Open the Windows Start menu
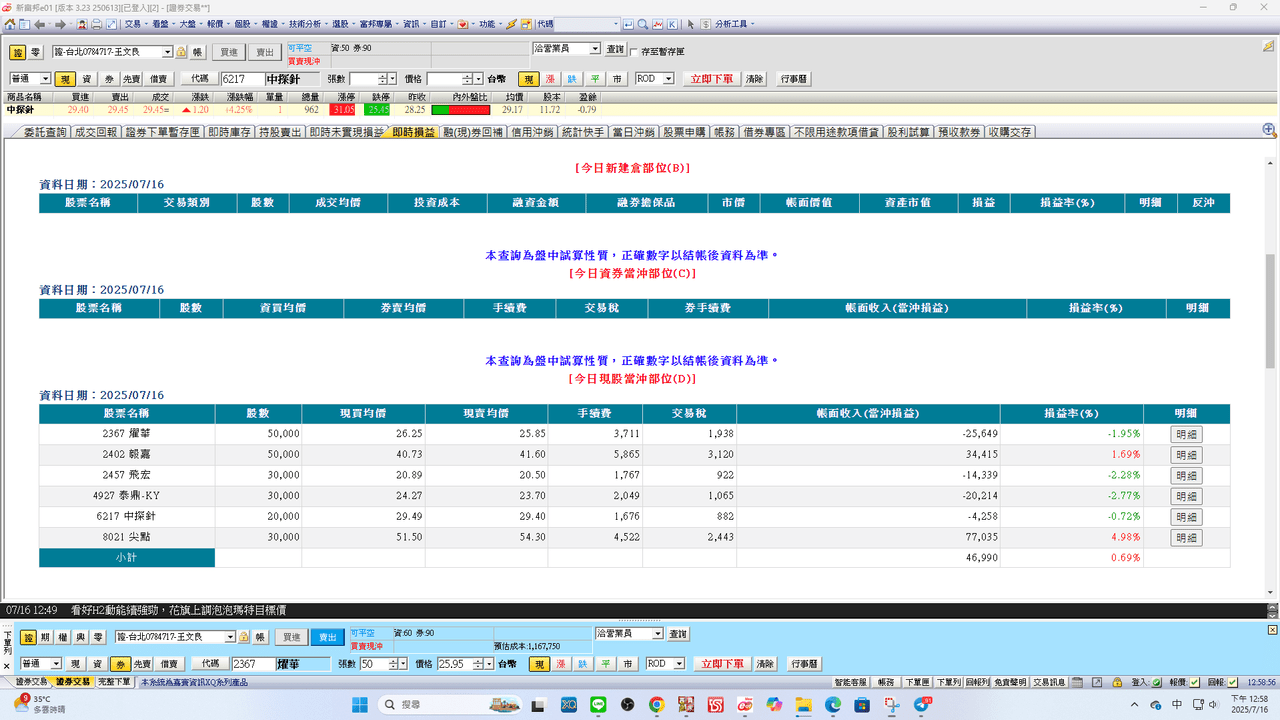The image size is (1280, 720). coord(358,704)
